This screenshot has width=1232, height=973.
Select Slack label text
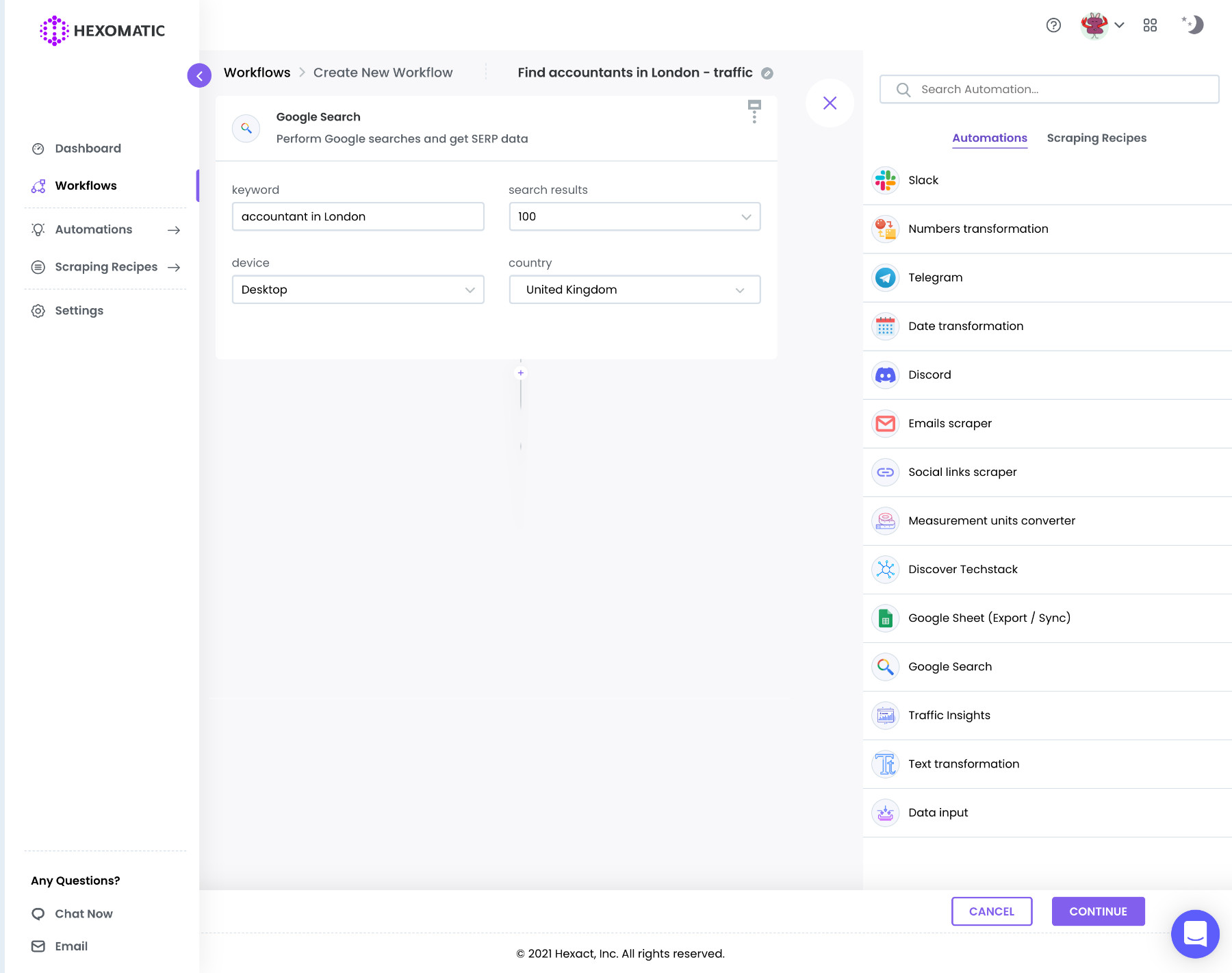point(923,180)
